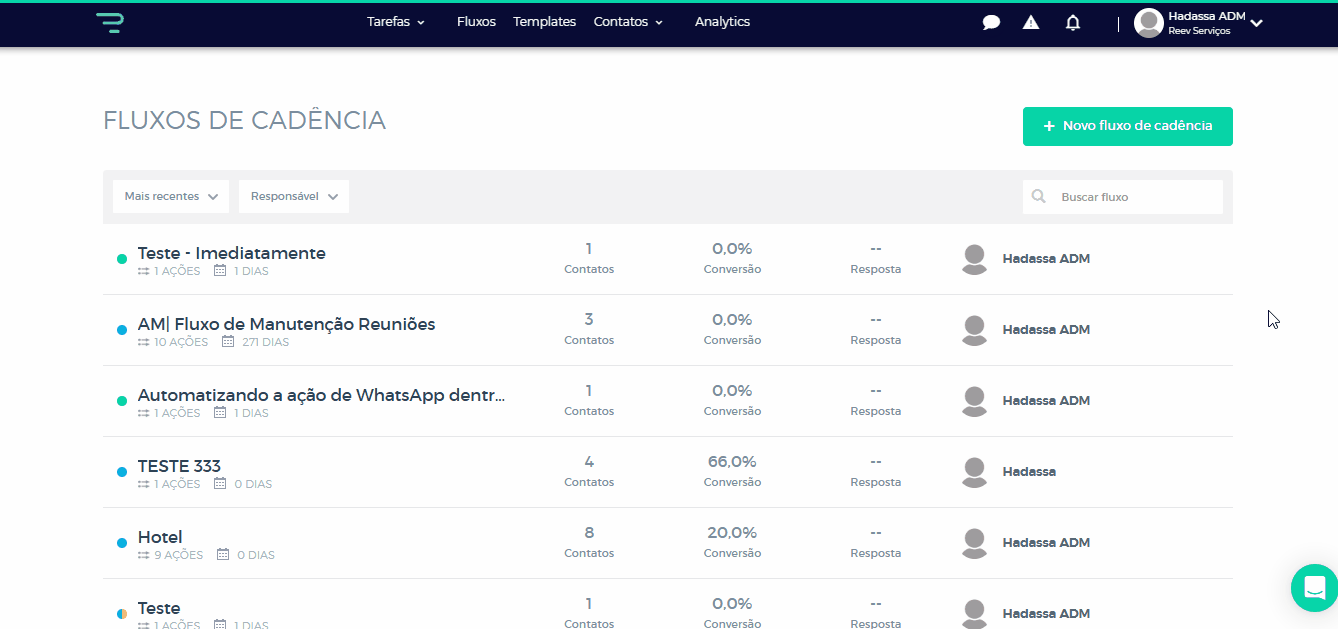Click the responsible avatar on Hotel row
Image resolution: width=1338 pixels, height=629 pixels.
click(x=975, y=543)
